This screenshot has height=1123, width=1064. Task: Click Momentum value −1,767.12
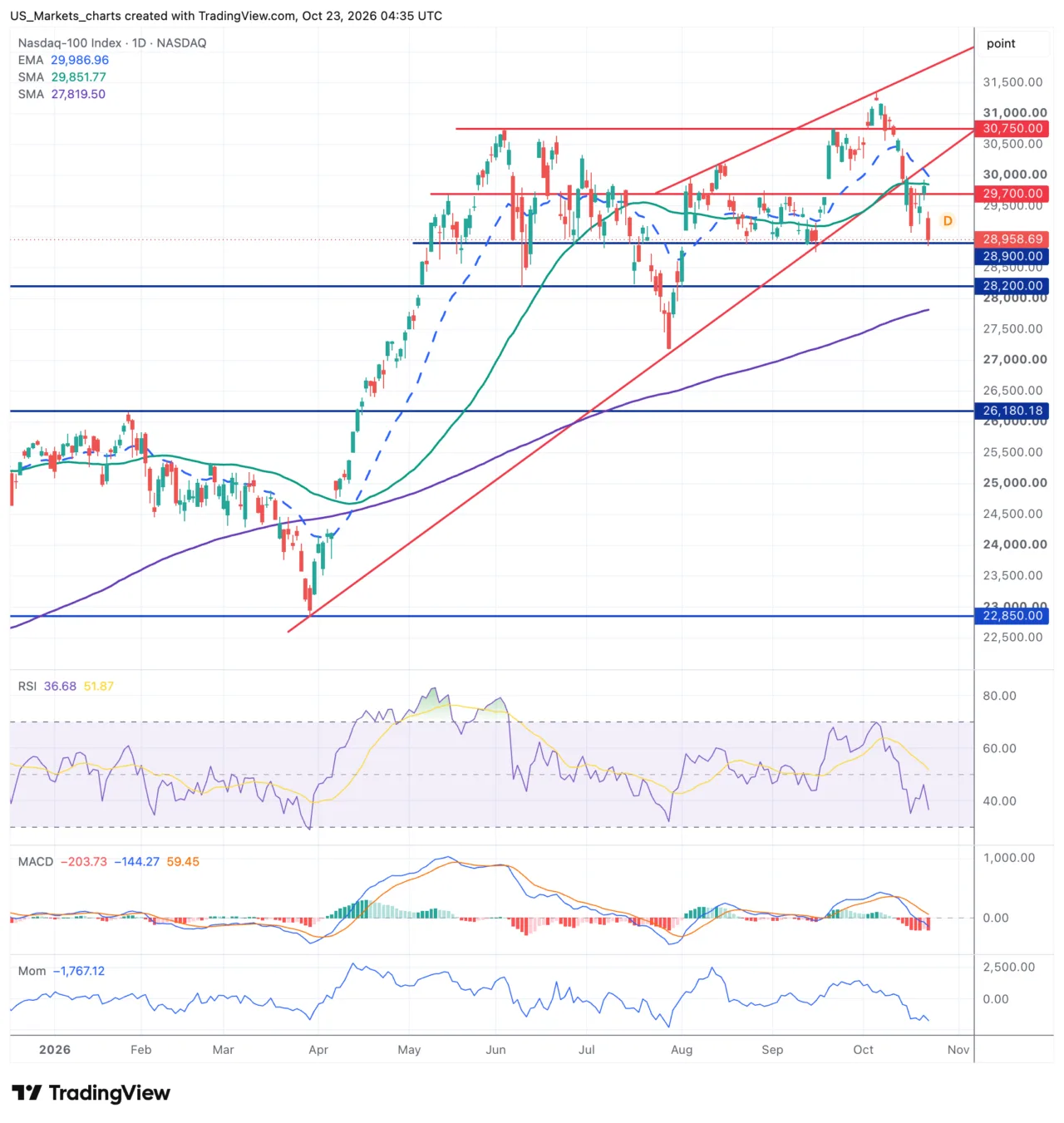tap(79, 971)
